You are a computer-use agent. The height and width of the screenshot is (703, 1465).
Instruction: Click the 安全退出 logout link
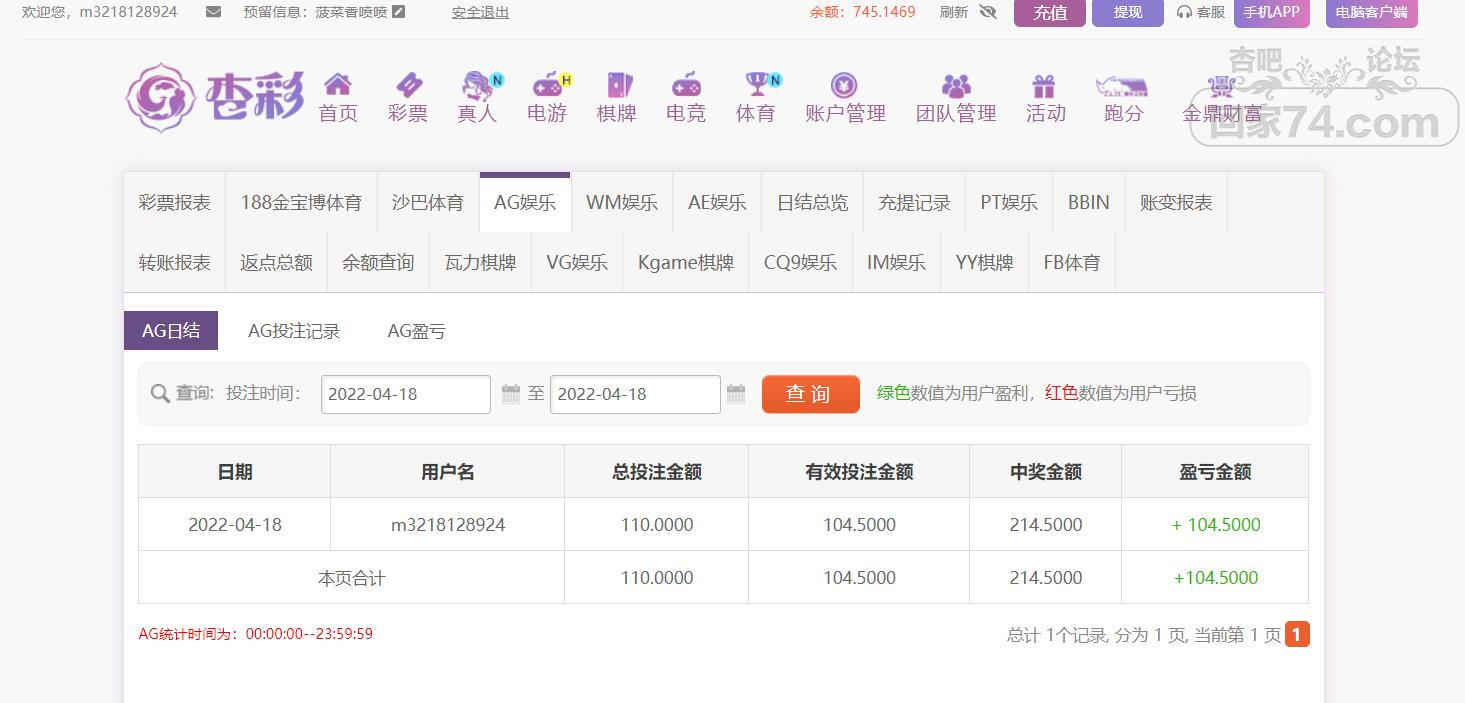pyautogui.click(x=480, y=12)
